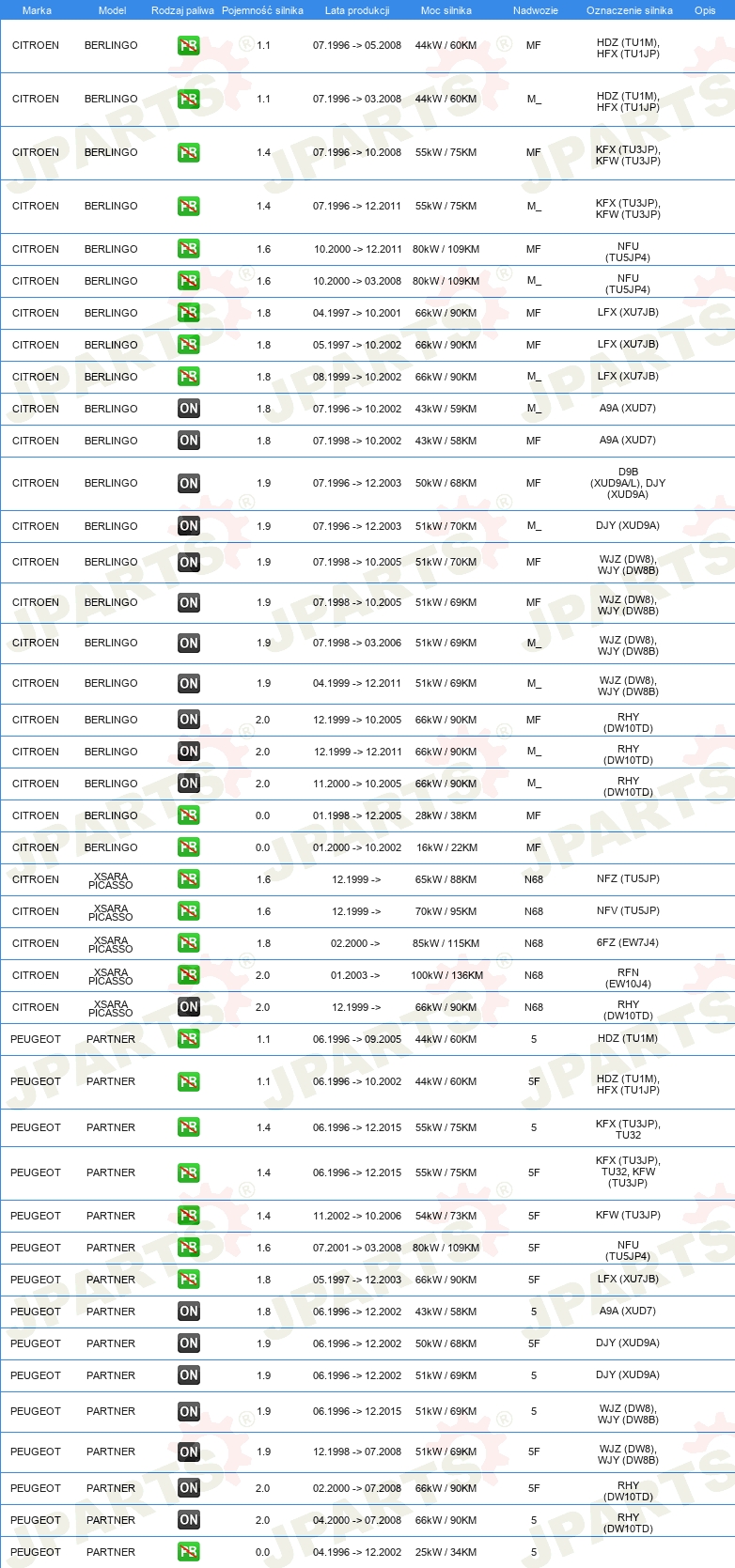The height and width of the screenshot is (1568, 735).
Task: Click ON icon in Partner 12.1998 -> 07.2008 row
Action: point(189,1452)
